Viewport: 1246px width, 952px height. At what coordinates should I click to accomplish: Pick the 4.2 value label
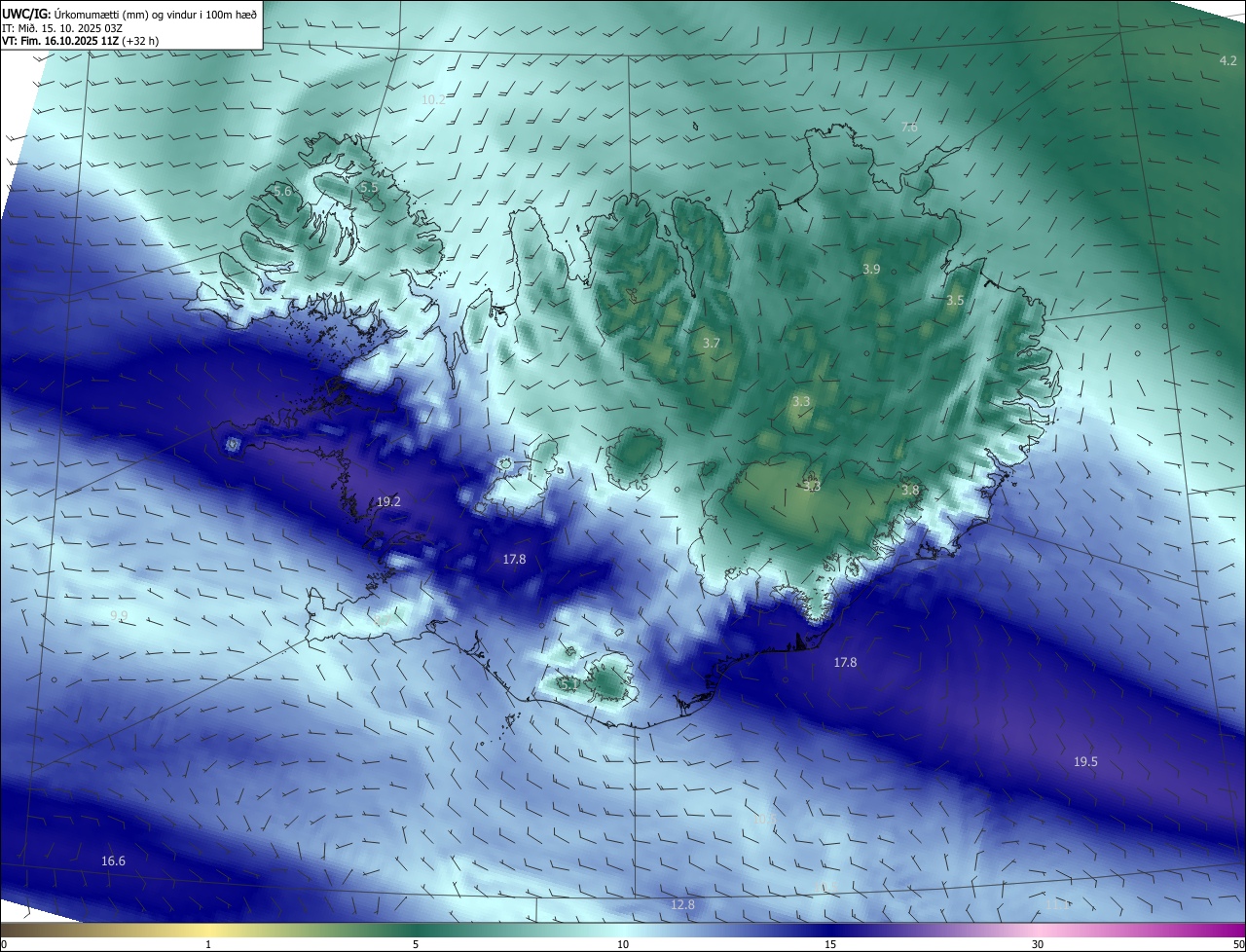1228,61
